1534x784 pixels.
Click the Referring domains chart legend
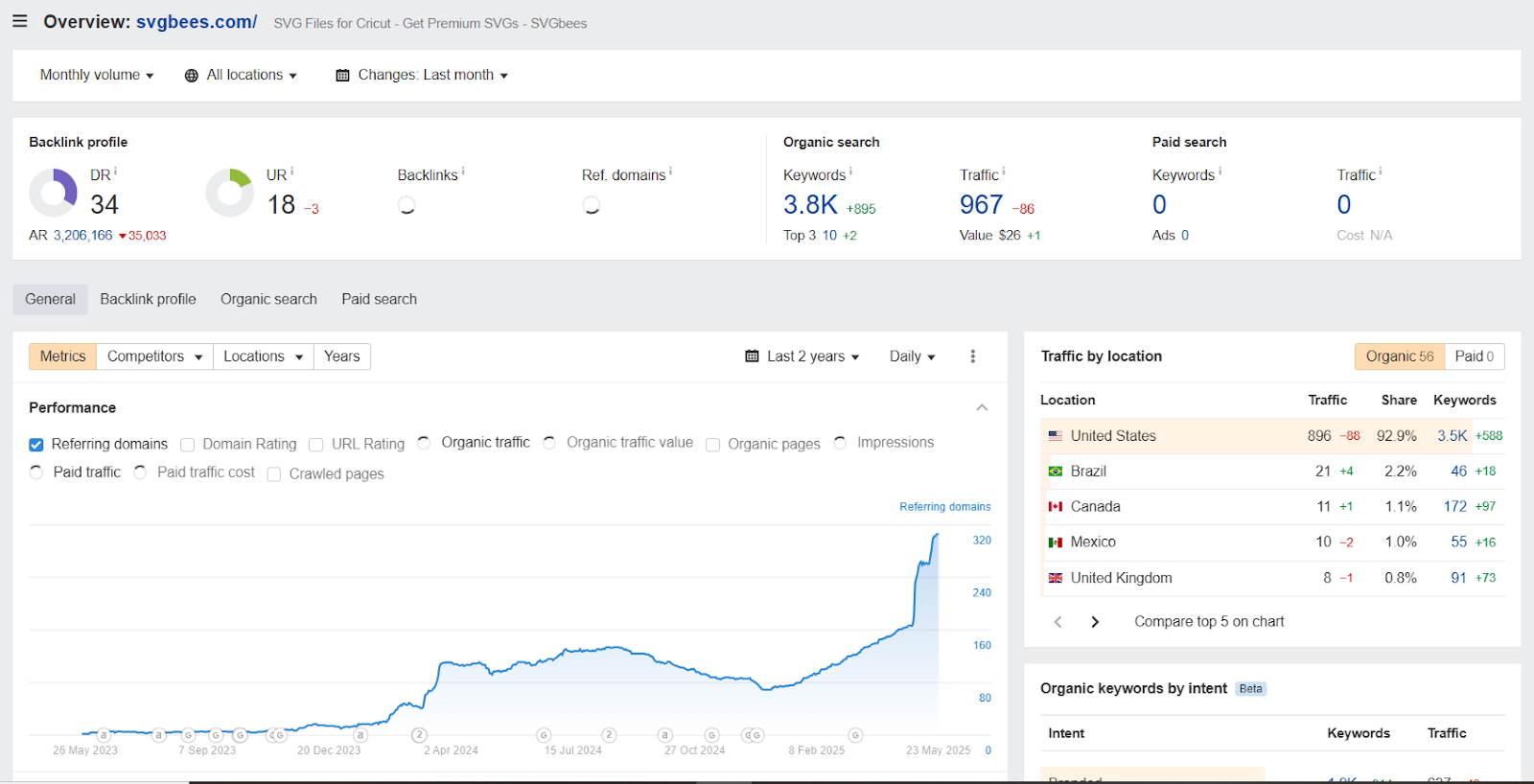pyautogui.click(x=944, y=507)
